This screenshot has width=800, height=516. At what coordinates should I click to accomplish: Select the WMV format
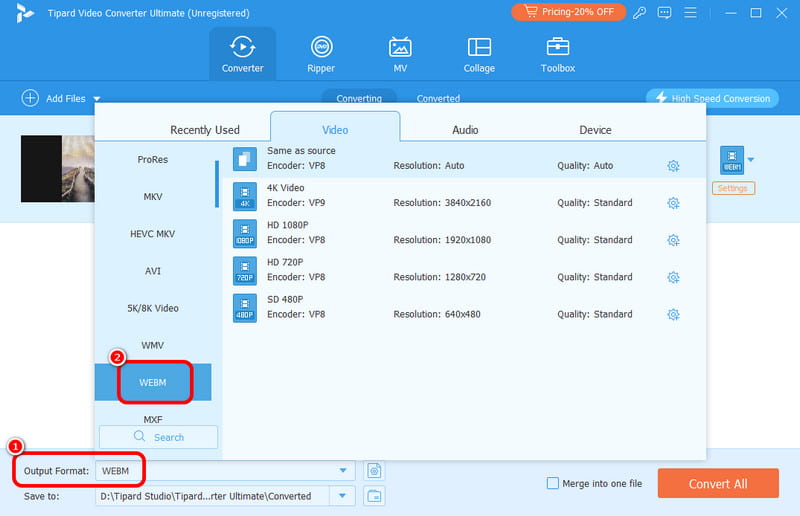coord(153,346)
